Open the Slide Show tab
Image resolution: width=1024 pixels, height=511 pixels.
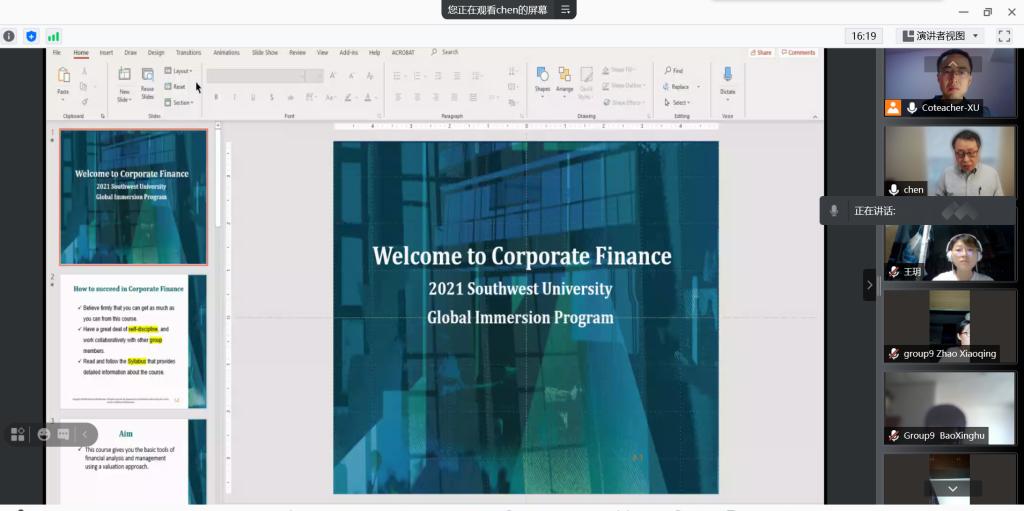coord(265,52)
